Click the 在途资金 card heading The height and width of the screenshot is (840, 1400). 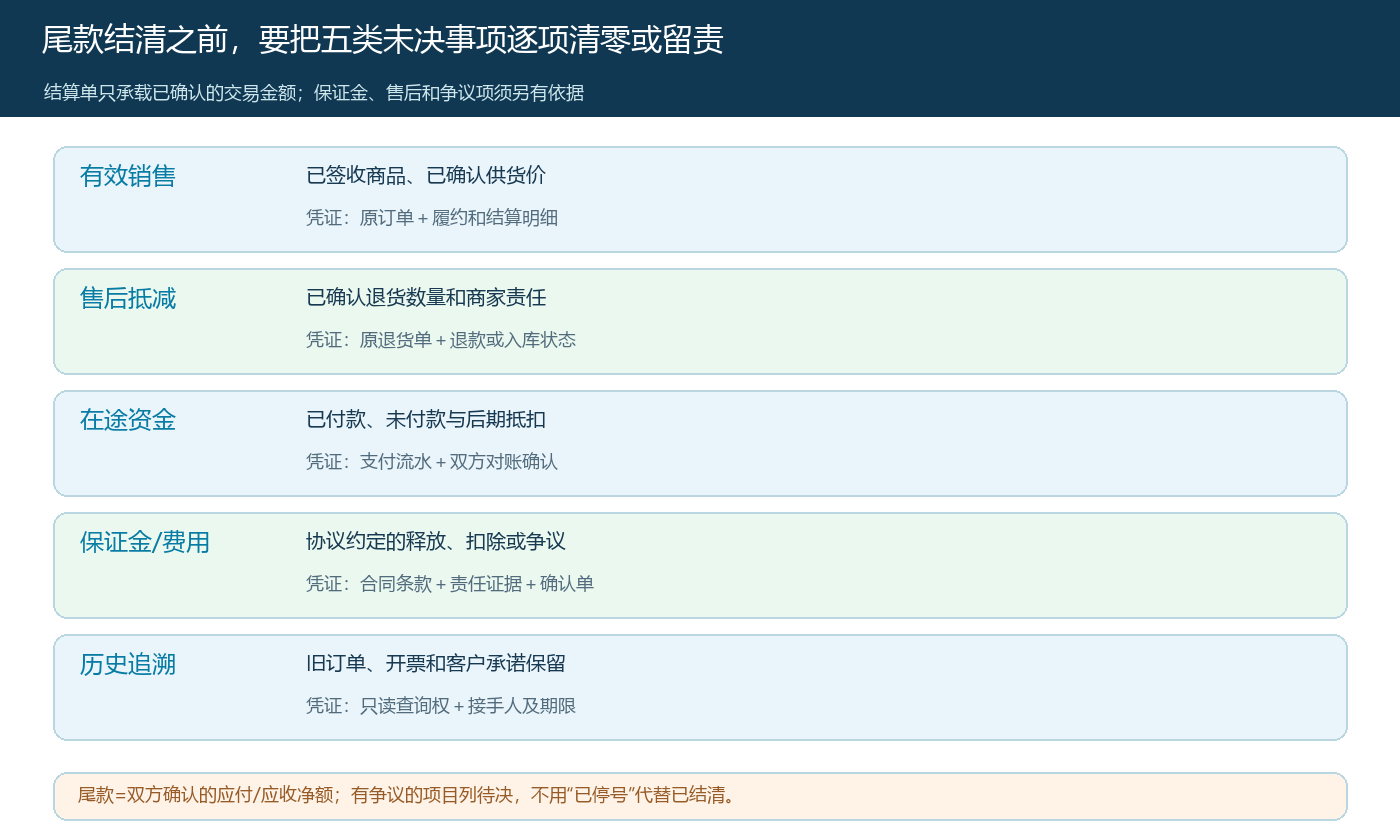(x=128, y=420)
